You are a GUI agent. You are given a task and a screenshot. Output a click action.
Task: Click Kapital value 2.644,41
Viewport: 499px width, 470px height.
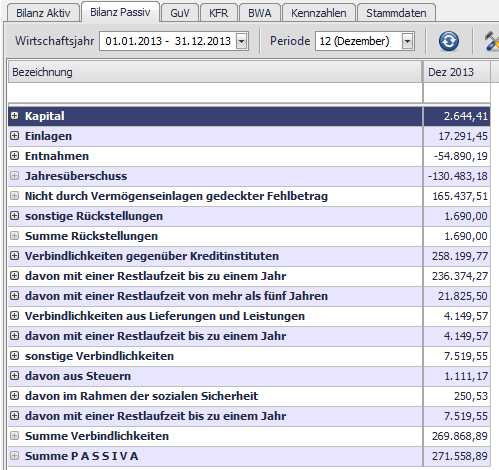(x=465, y=116)
